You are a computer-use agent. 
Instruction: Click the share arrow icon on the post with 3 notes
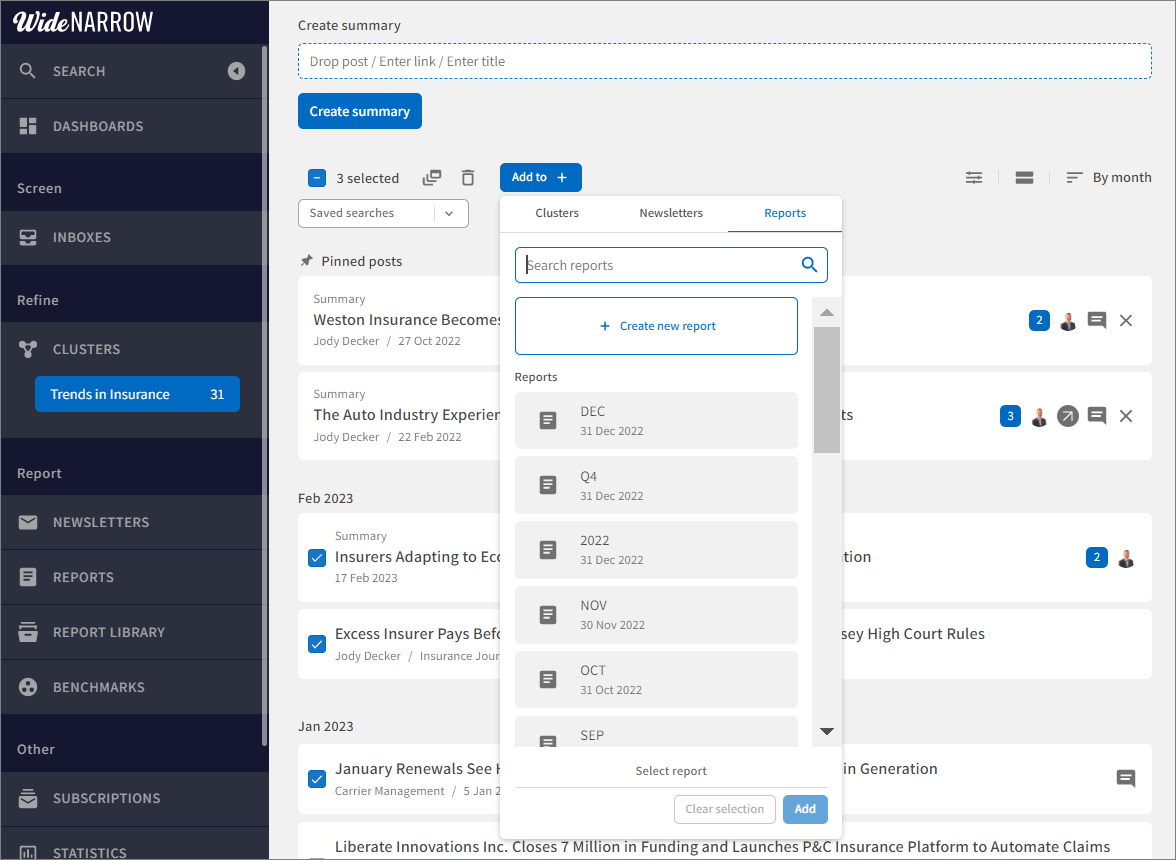pyautogui.click(x=1068, y=415)
